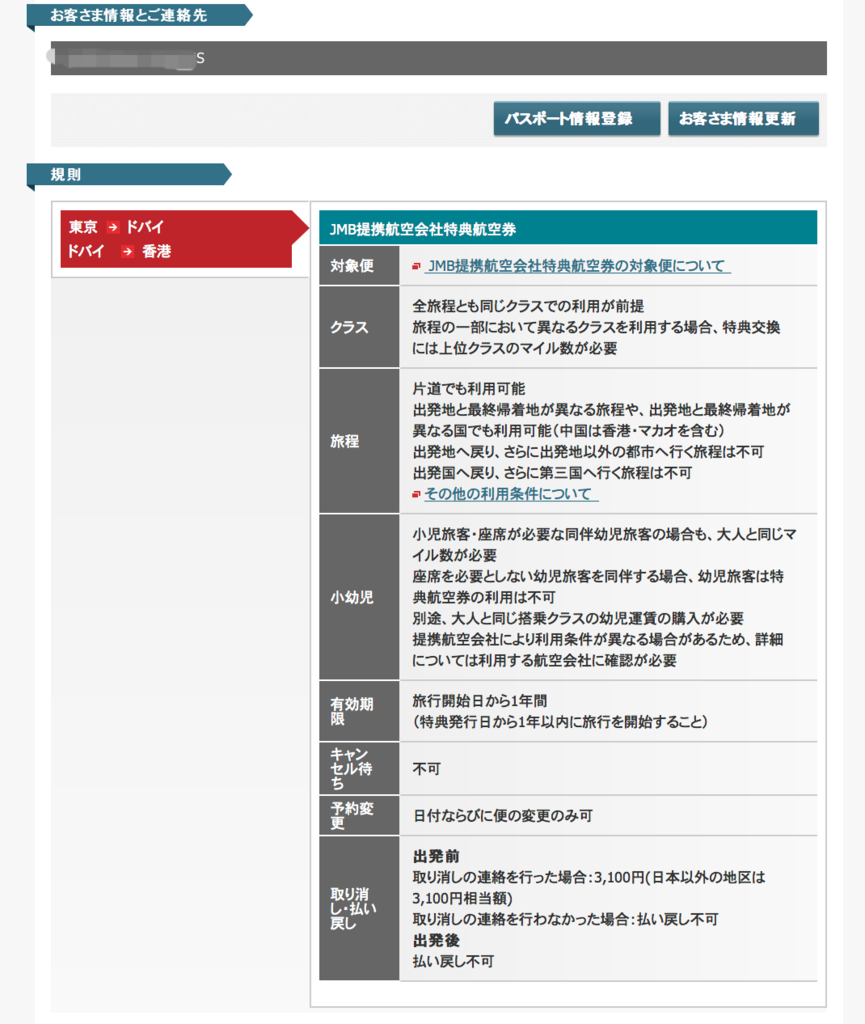Viewport: 865px width, 1024px height.
Task: Click the 対象便 row label
Action: pos(359,266)
